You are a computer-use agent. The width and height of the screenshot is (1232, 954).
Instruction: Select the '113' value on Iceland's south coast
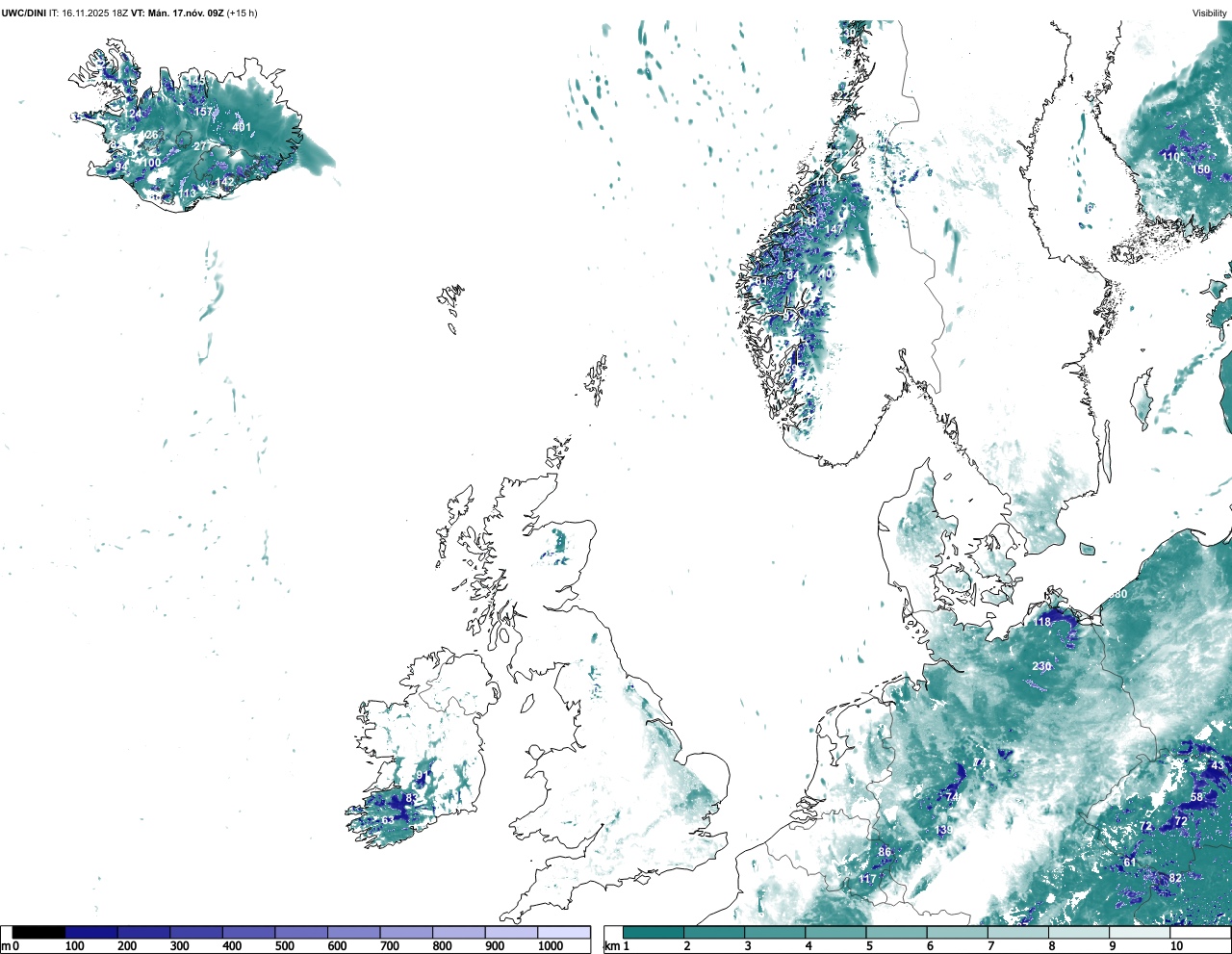coord(187,193)
